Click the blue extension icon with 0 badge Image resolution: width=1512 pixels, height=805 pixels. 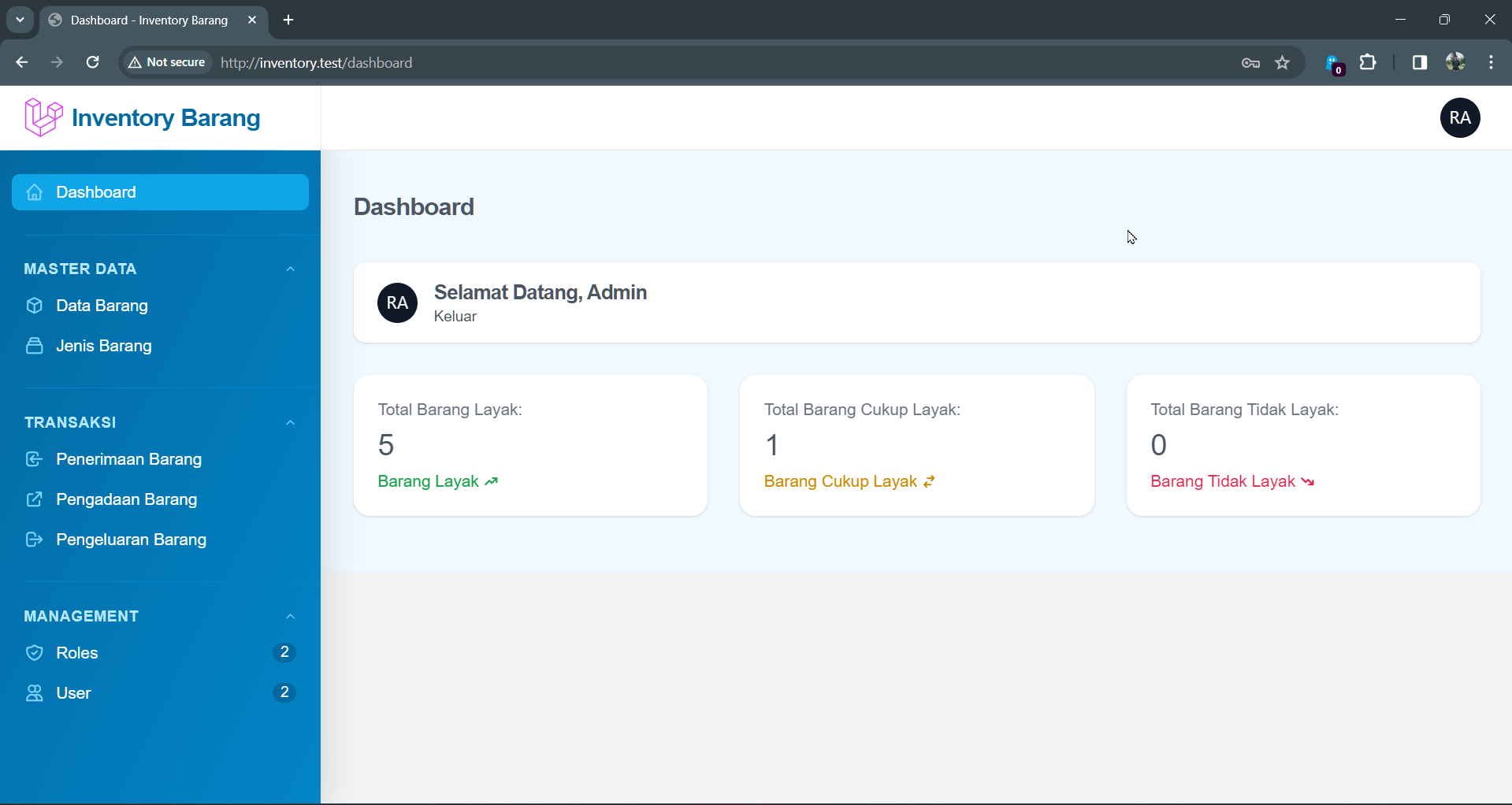click(x=1334, y=64)
